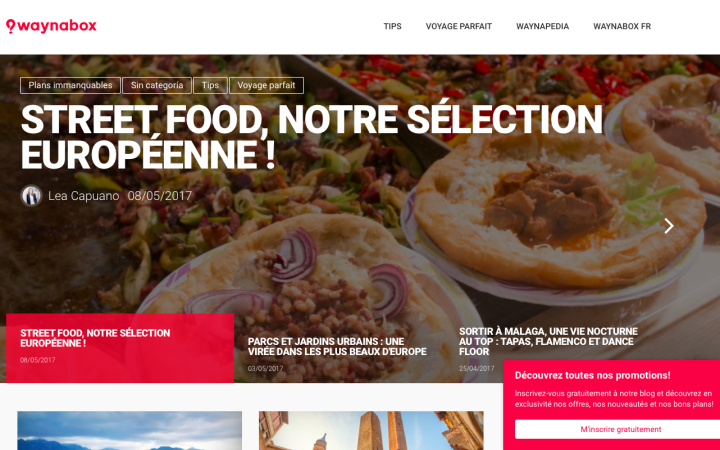Open the TIPS menu item
720x450 pixels.
393,27
